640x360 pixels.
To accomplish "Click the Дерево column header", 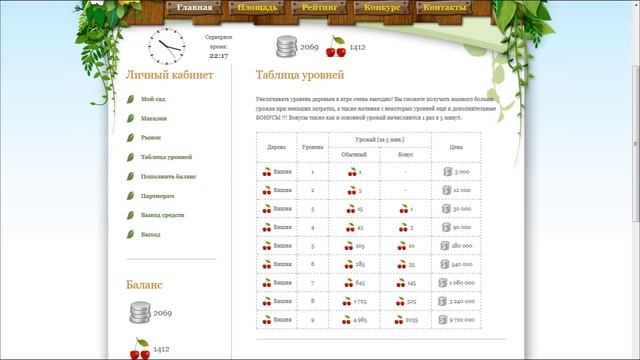I will tap(276, 147).
